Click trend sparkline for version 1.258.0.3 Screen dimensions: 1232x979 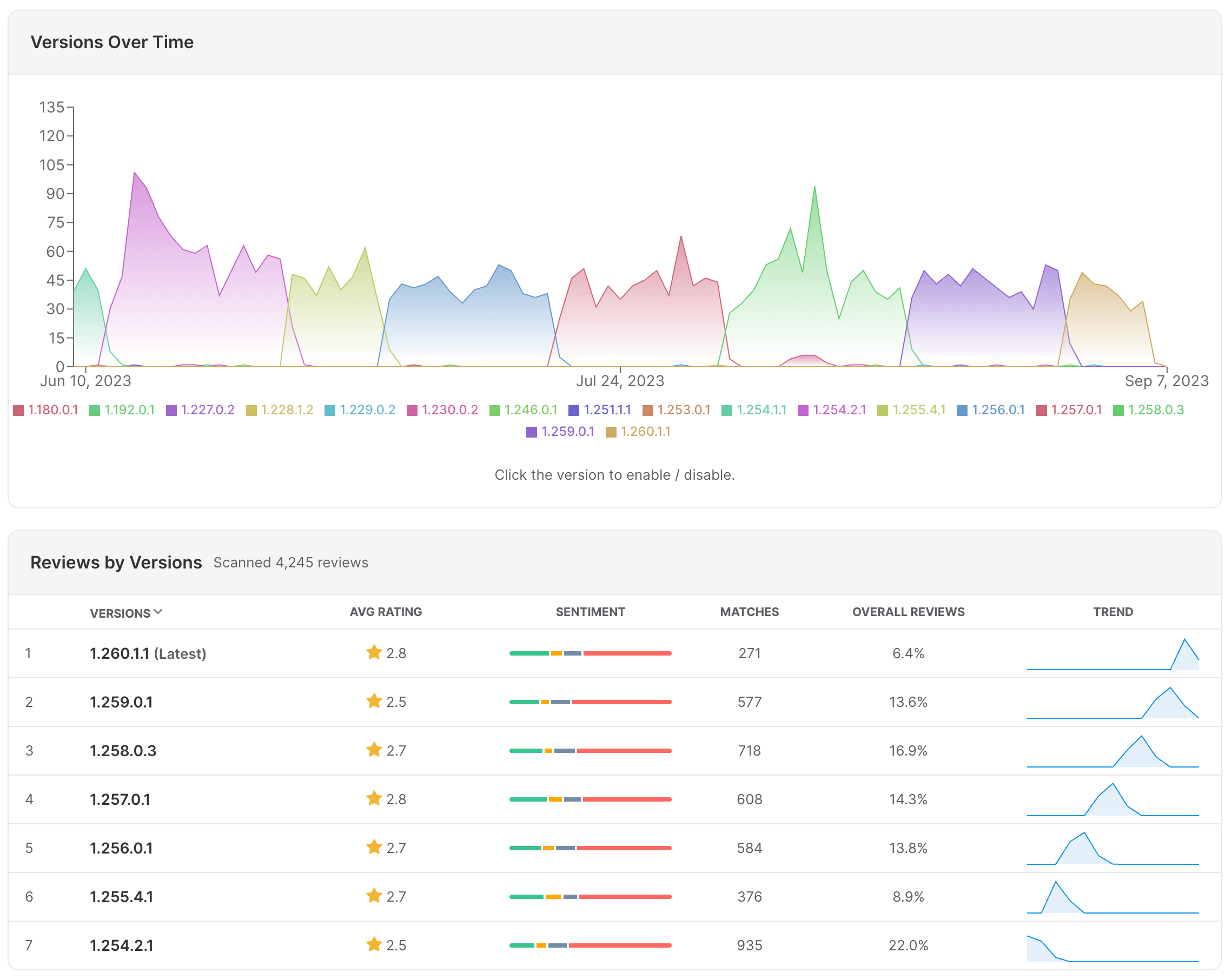click(x=1112, y=751)
